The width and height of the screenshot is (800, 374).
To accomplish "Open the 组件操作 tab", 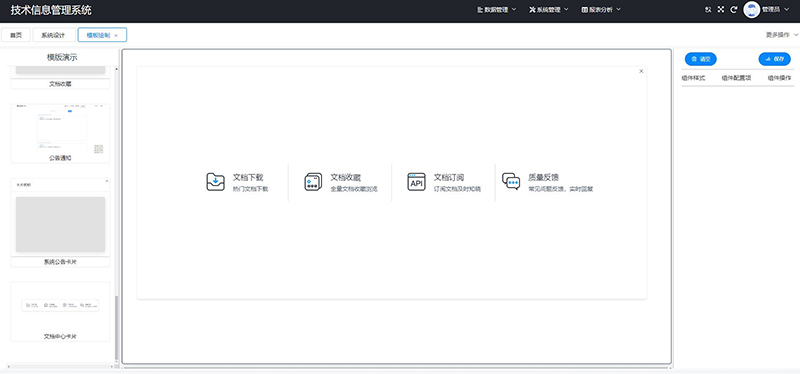I will [x=780, y=79].
